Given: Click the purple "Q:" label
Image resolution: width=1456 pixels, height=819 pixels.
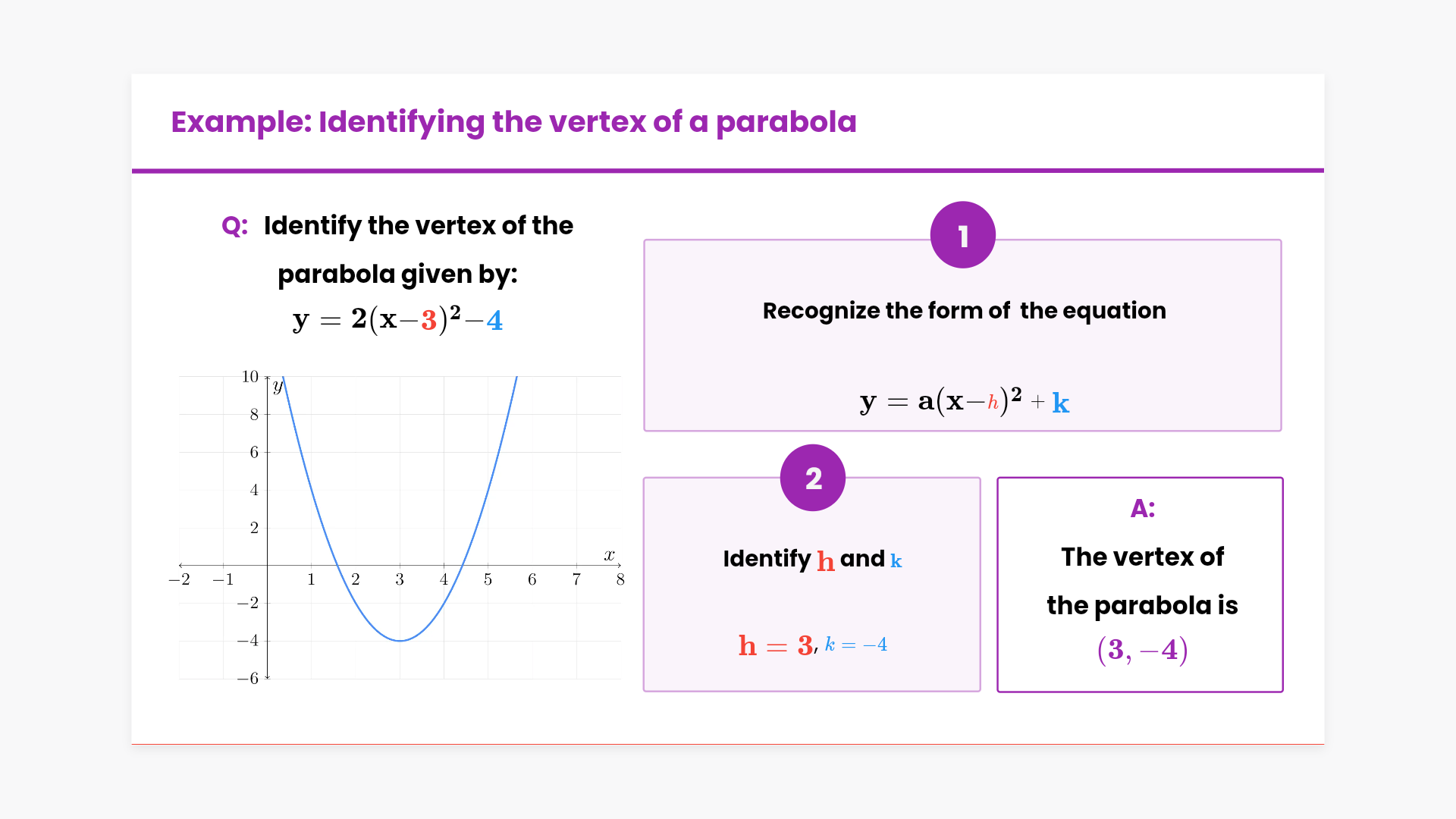Looking at the screenshot, I should pyautogui.click(x=234, y=226).
